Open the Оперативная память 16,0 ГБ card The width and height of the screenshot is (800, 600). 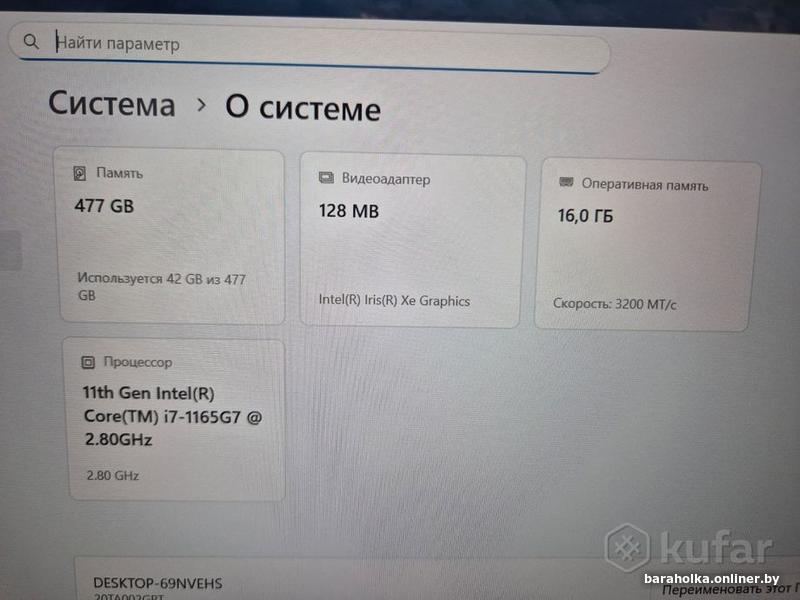point(645,245)
